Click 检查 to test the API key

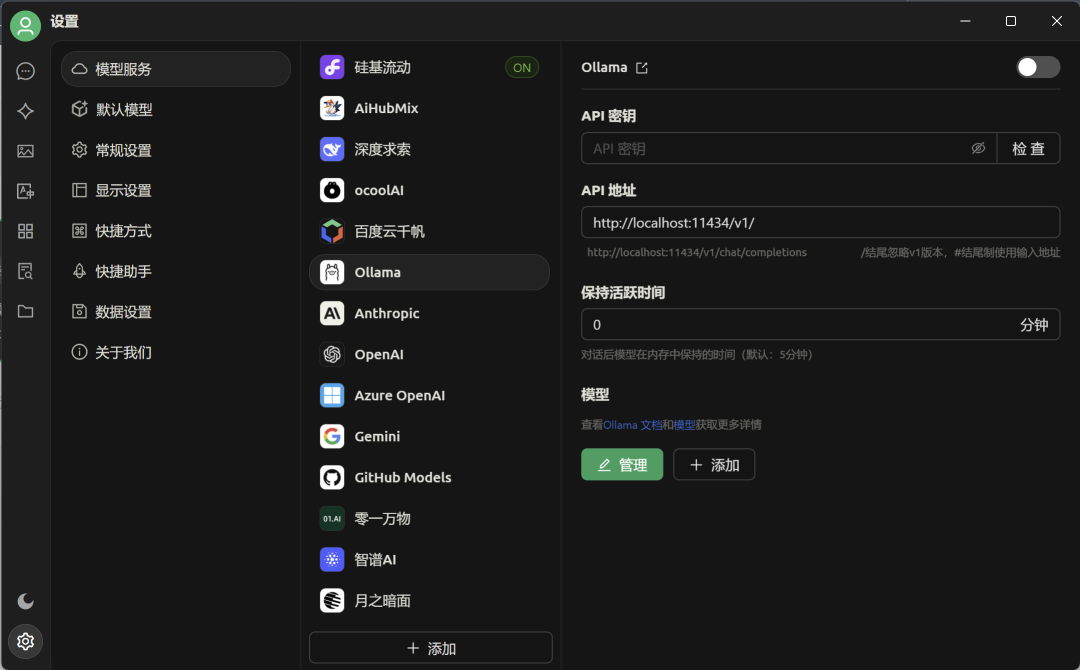1028,148
